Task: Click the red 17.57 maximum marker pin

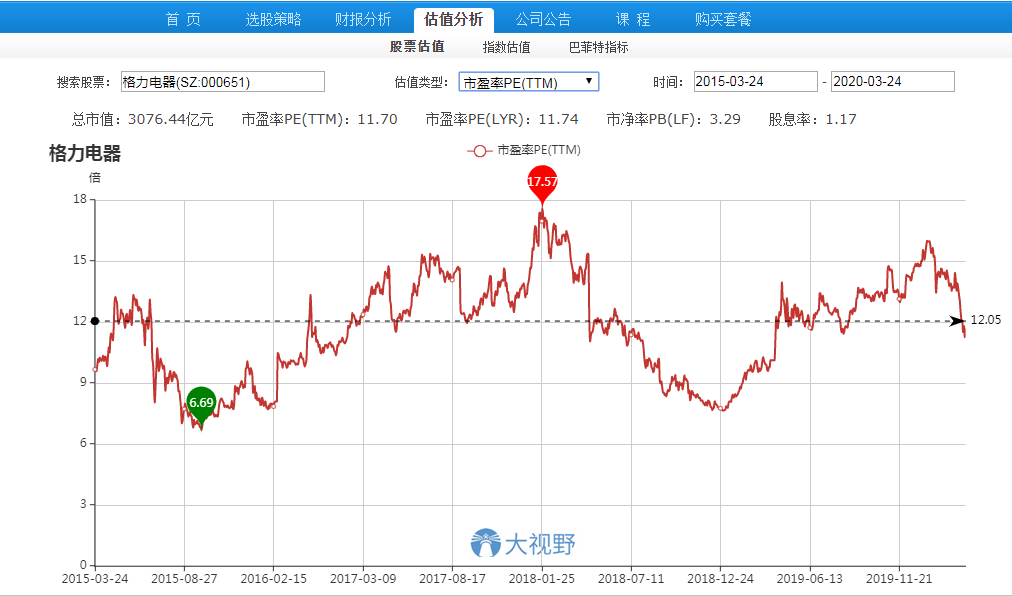Action: tap(542, 183)
